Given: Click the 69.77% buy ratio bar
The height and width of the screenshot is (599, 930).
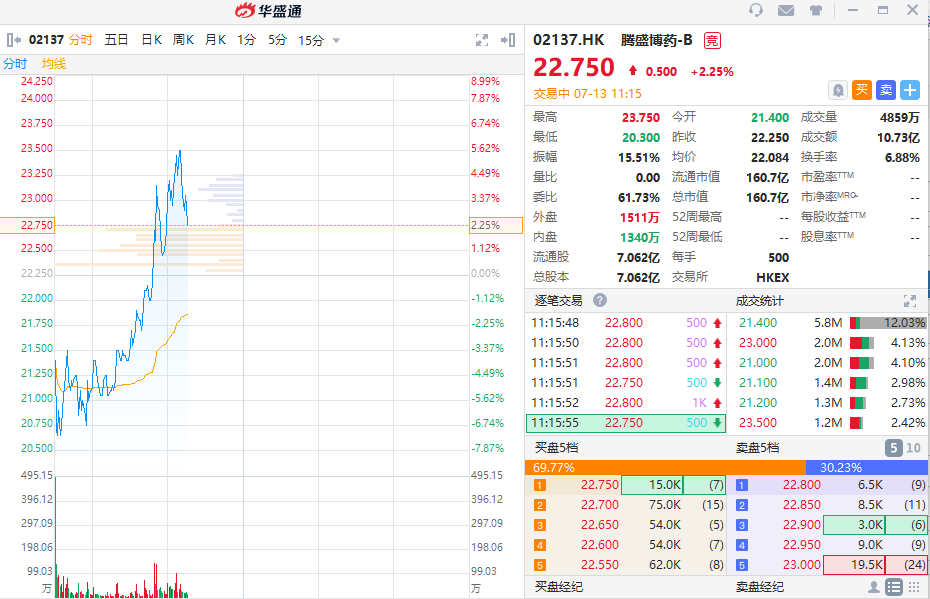Looking at the screenshot, I should click(x=665, y=467).
